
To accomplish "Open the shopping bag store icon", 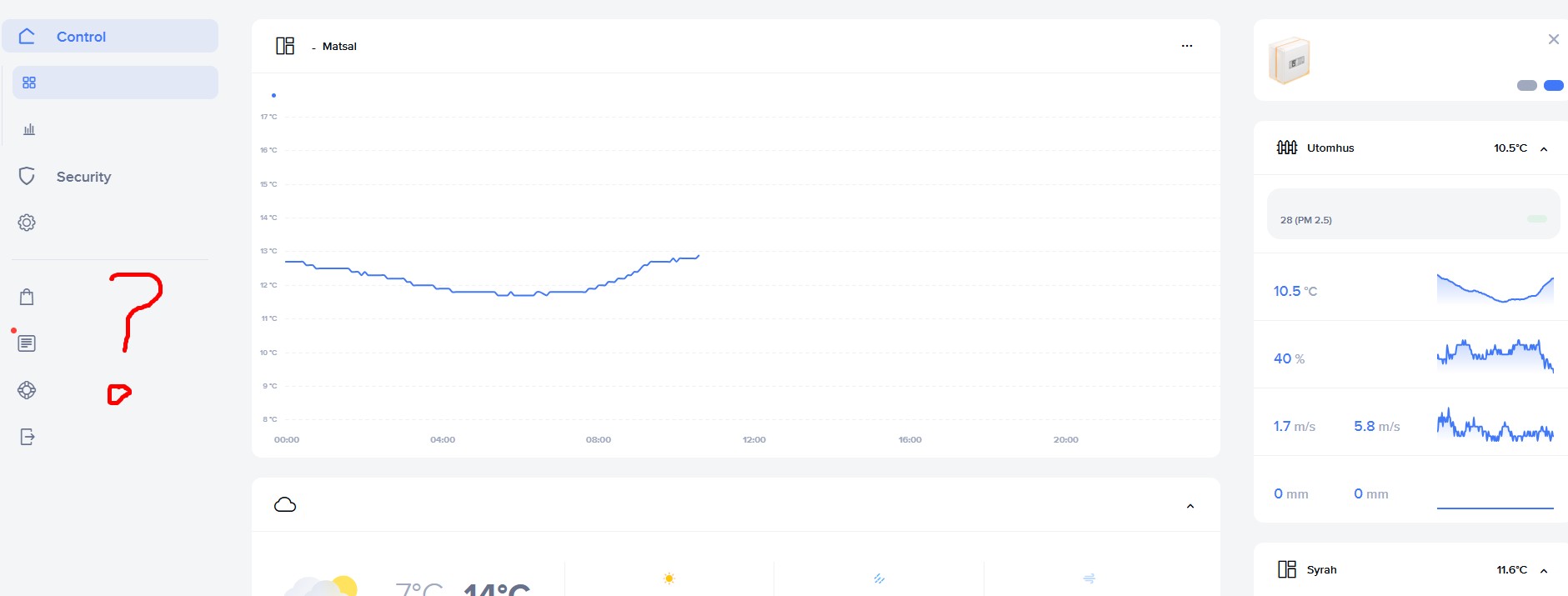I will [x=27, y=297].
